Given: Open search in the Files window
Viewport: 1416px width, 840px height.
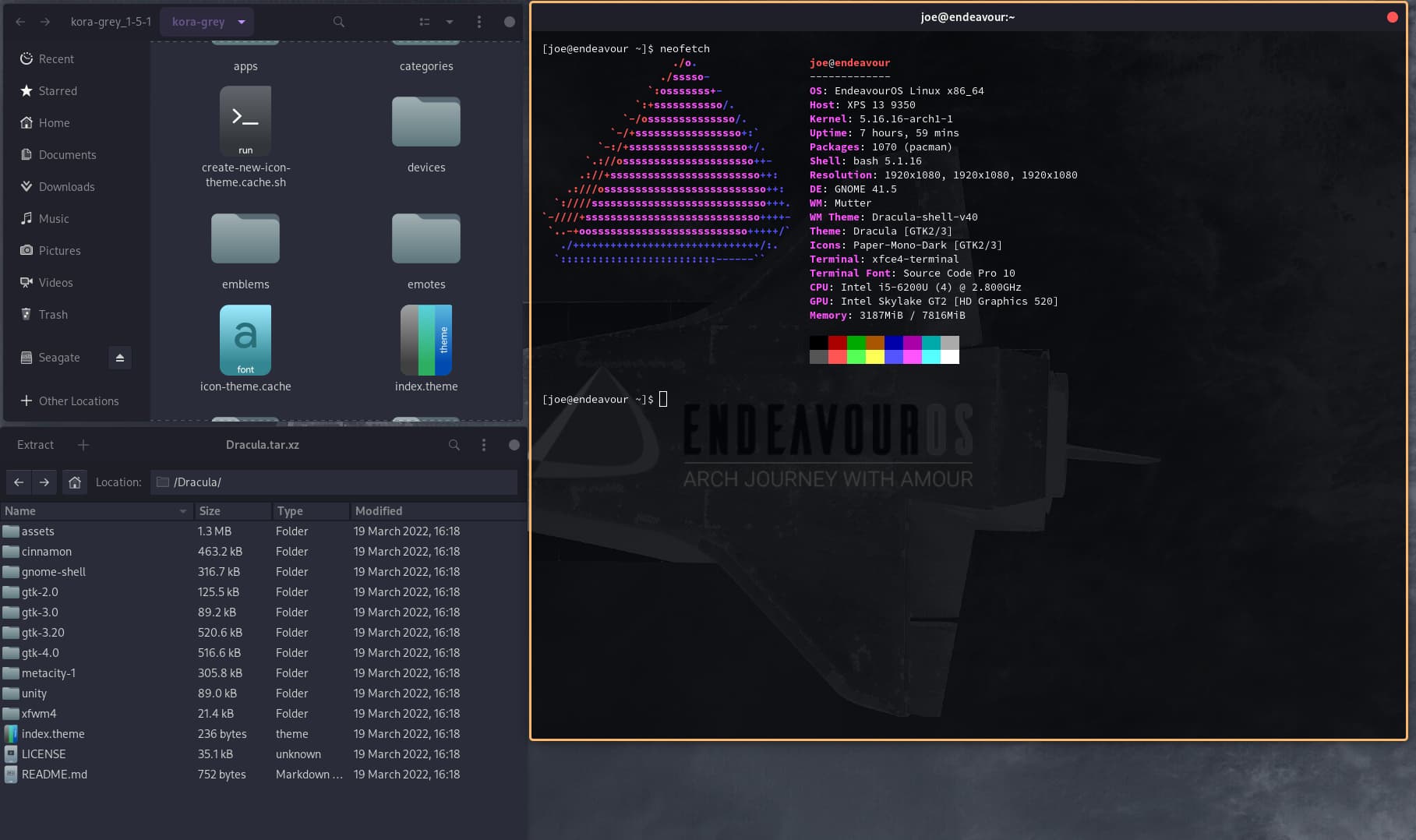Looking at the screenshot, I should pos(339,22).
